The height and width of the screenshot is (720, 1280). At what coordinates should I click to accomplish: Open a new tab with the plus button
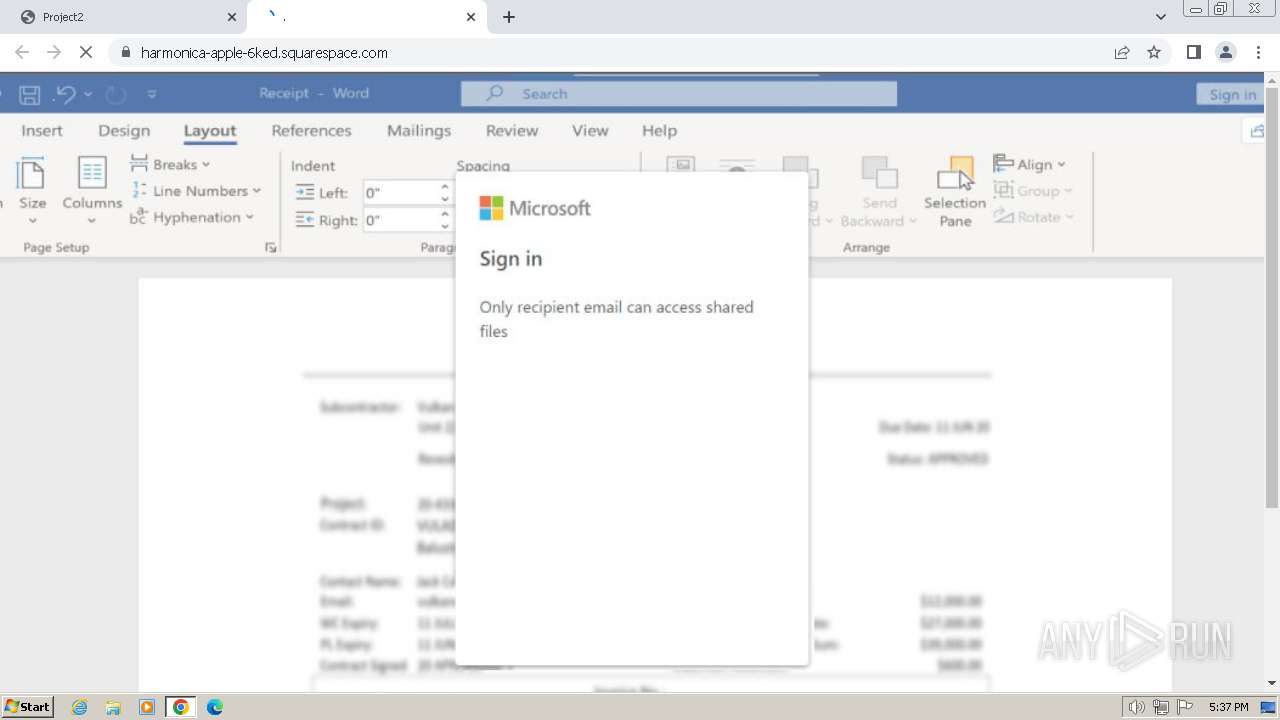tap(509, 17)
